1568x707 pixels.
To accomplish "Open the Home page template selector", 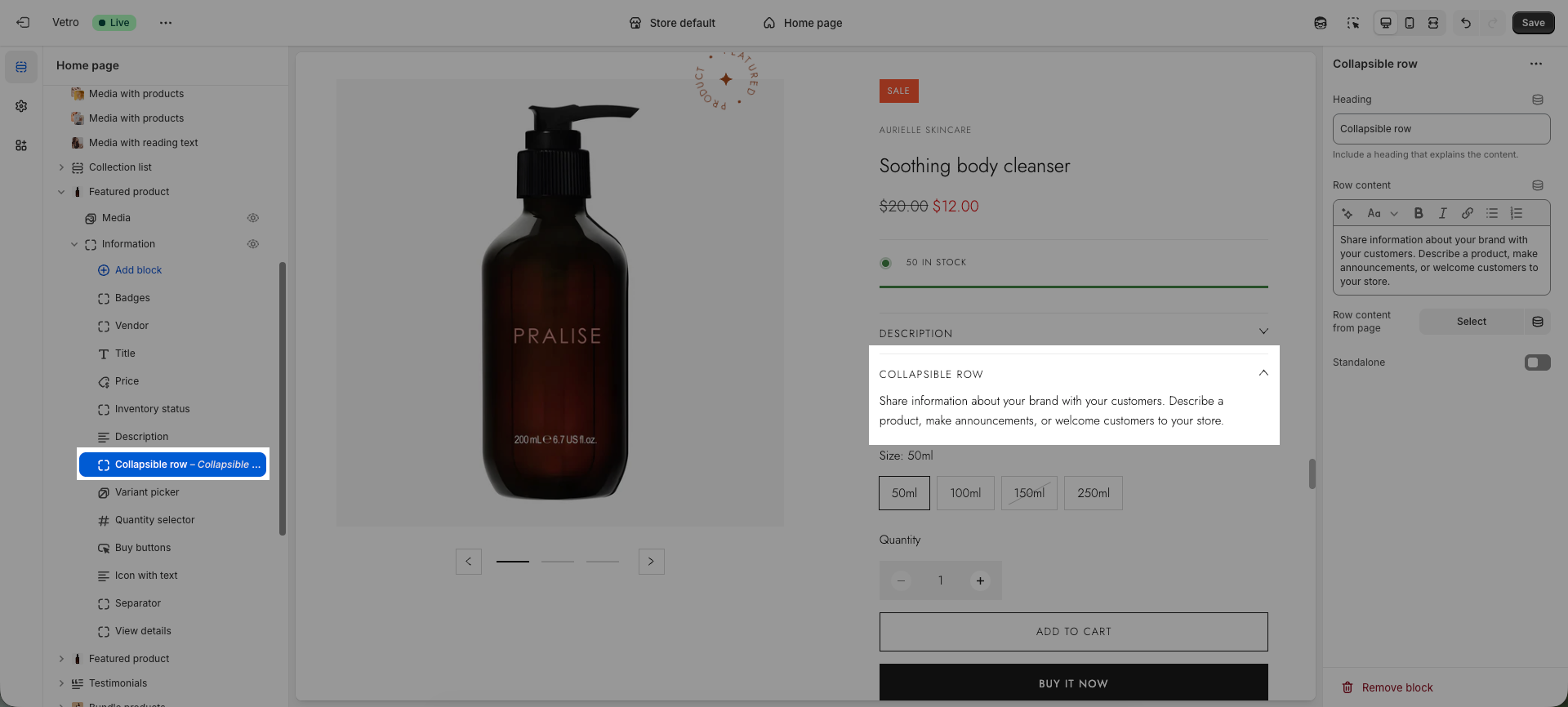I will pyautogui.click(x=804, y=23).
